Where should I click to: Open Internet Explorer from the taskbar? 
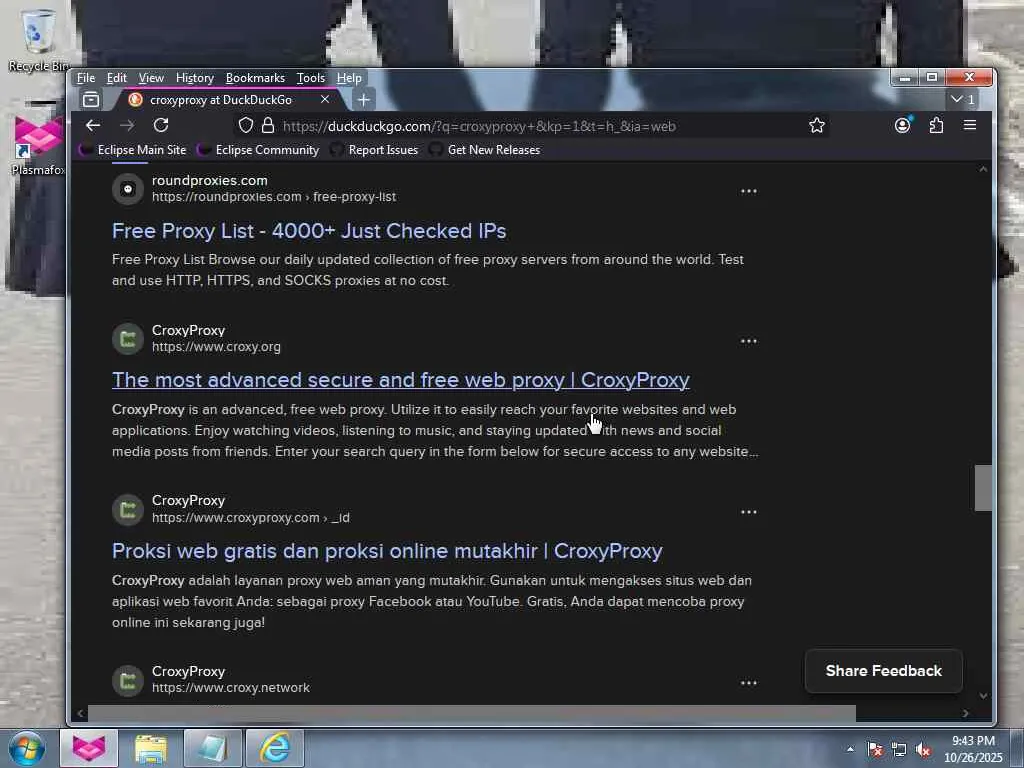275,748
